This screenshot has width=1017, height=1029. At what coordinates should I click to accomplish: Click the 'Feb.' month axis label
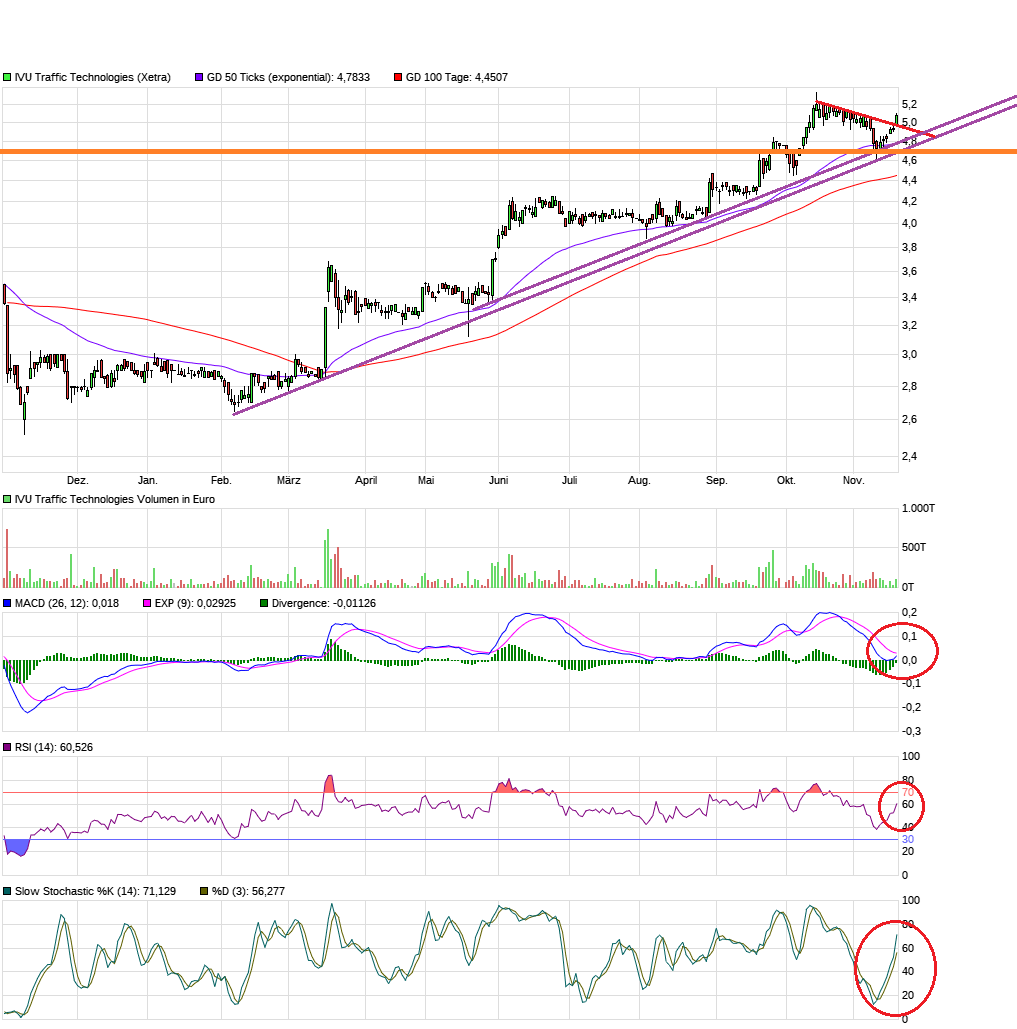(221, 480)
